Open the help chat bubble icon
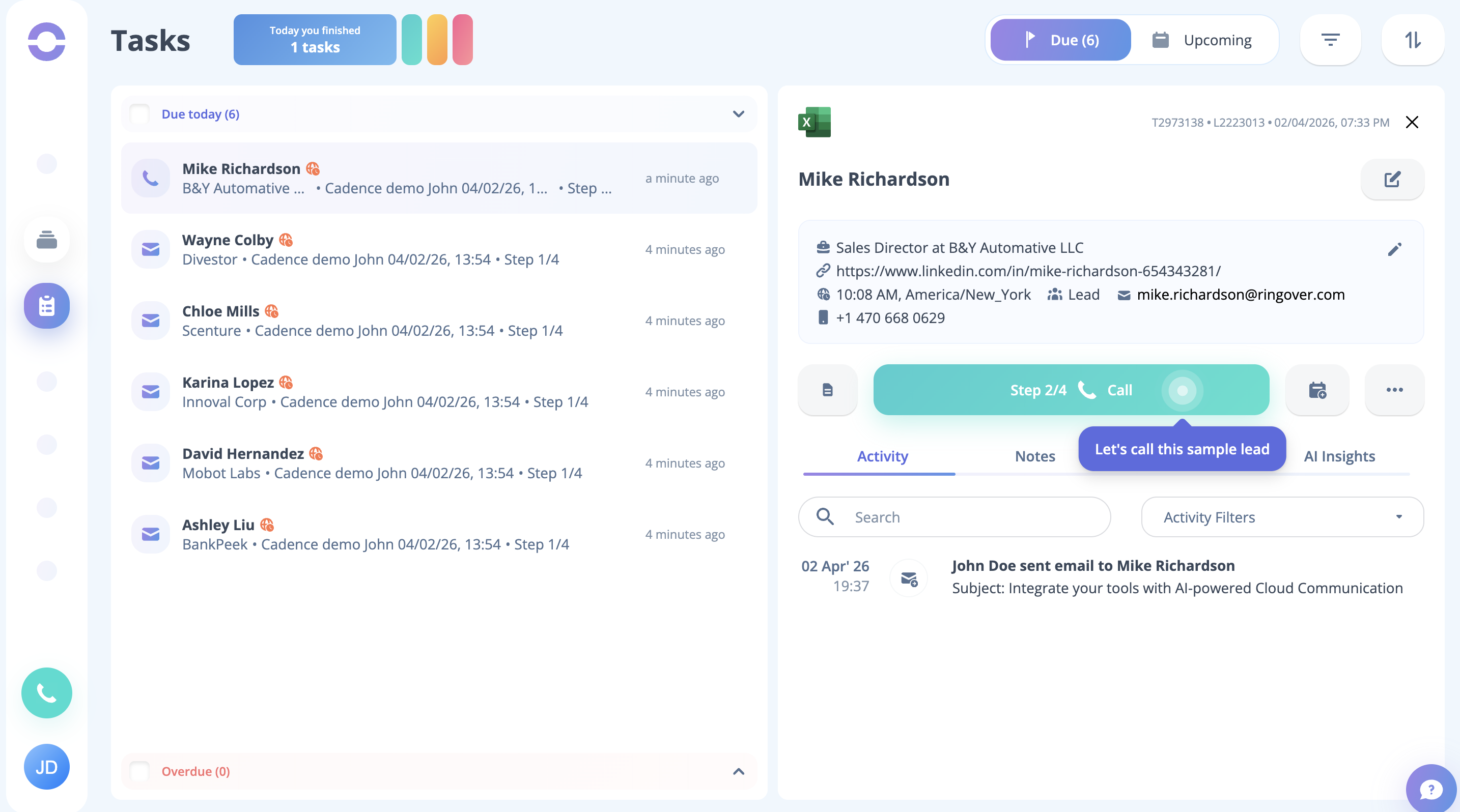 1430,789
